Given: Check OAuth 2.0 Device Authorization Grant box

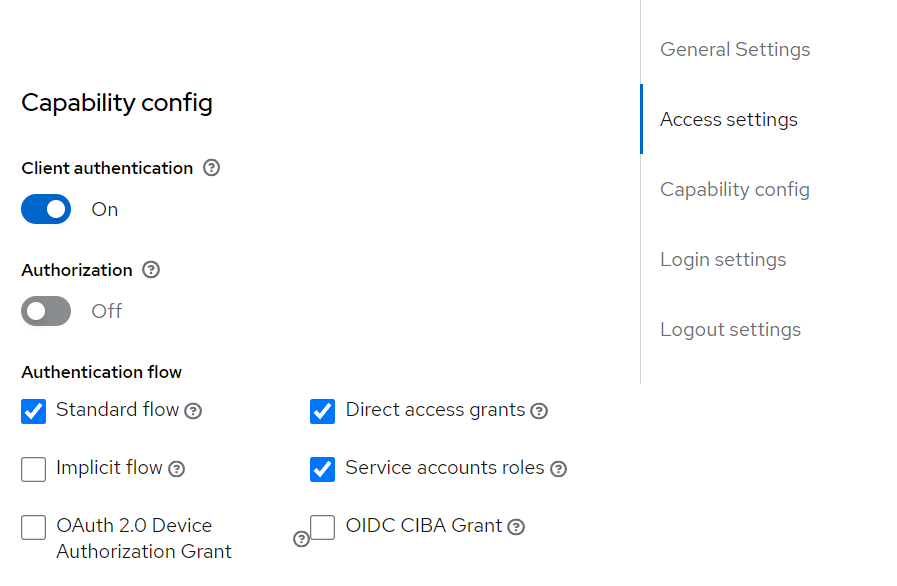Looking at the screenshot, I should pyautogui.click(x=34, y=527).
